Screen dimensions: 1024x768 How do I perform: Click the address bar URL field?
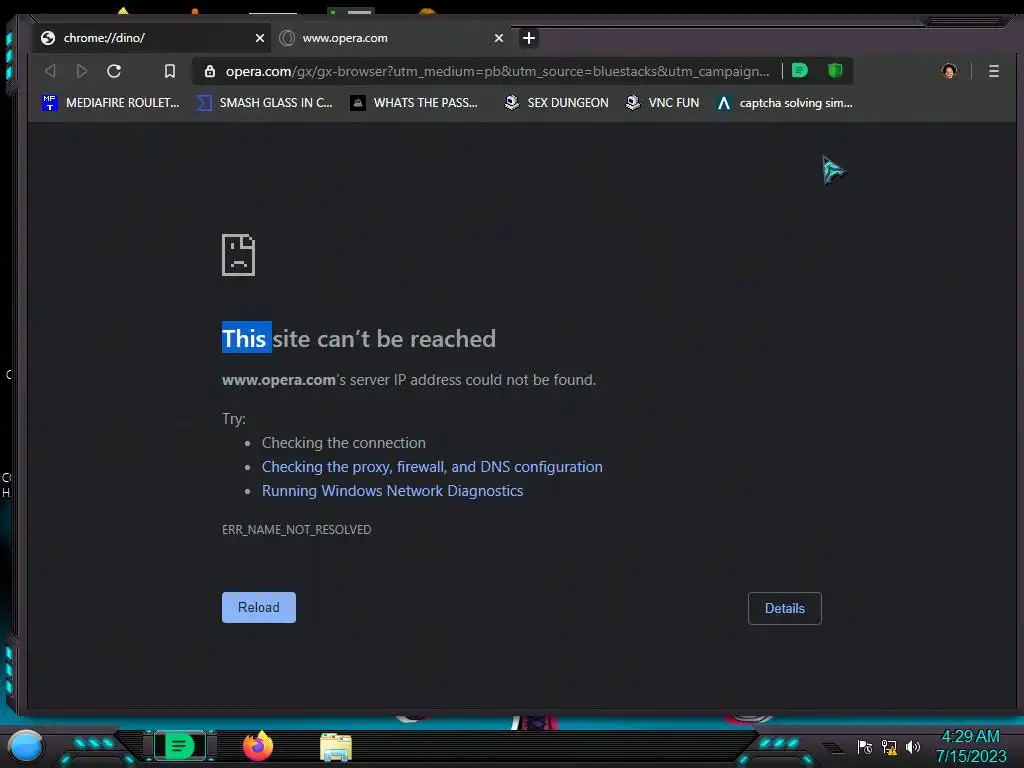[x=497, y=71]
